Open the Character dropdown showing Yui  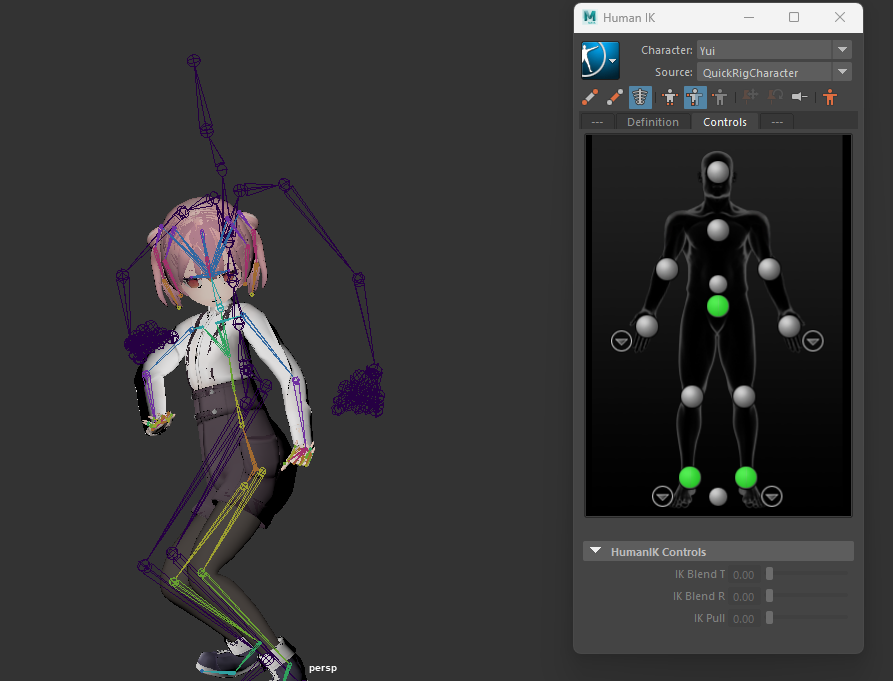[842, 50]
